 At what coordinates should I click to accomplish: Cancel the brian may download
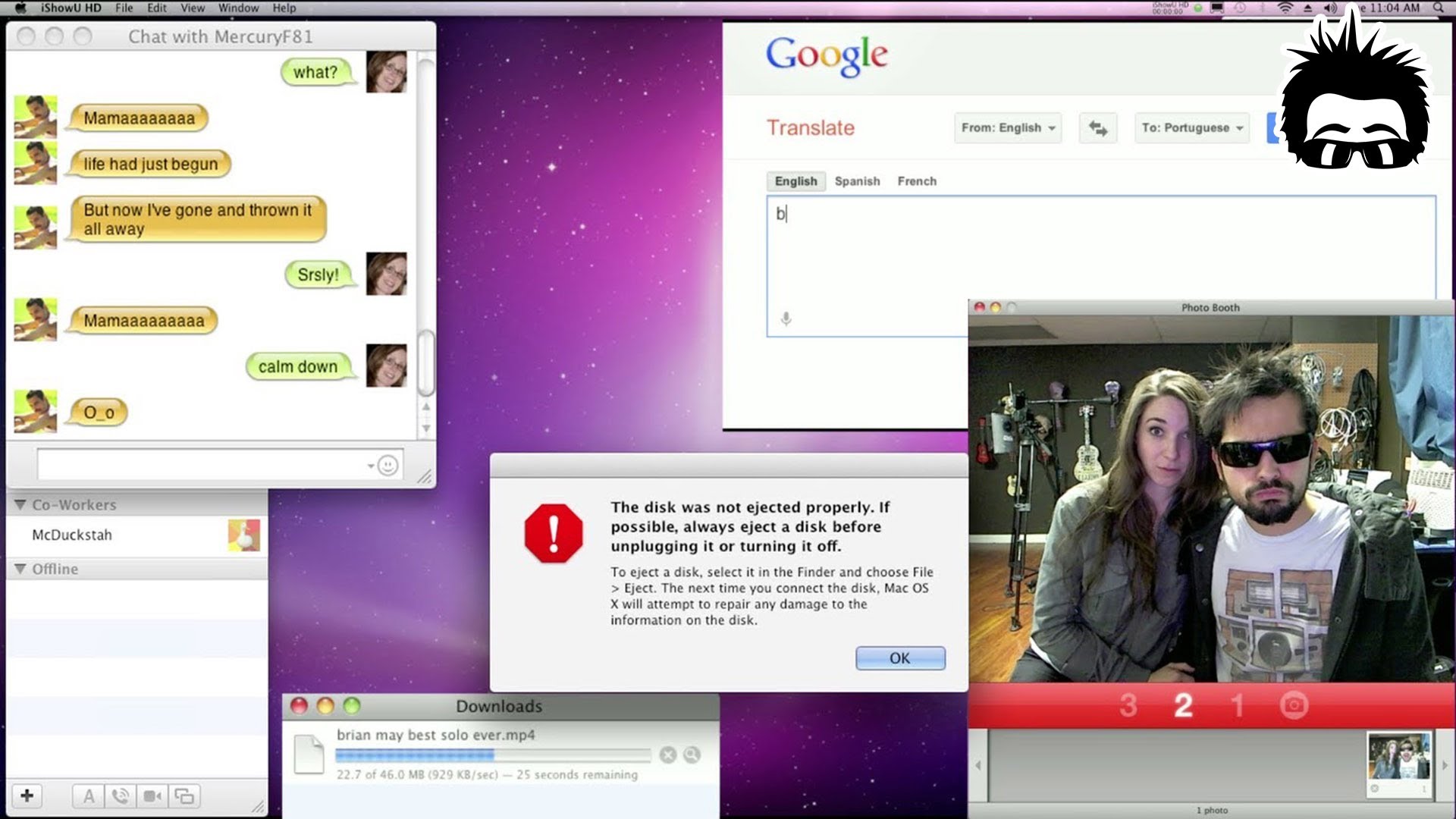tap(667, 755)
